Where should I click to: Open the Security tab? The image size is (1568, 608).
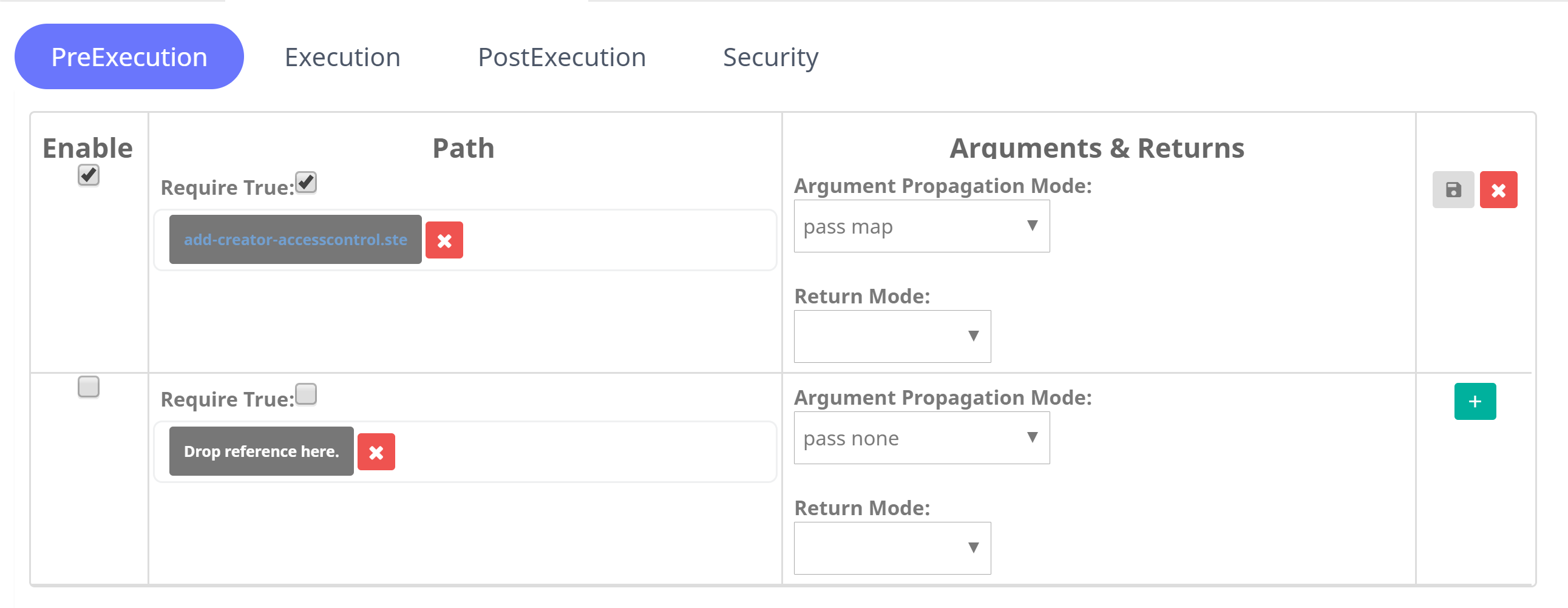click(770, 57)
